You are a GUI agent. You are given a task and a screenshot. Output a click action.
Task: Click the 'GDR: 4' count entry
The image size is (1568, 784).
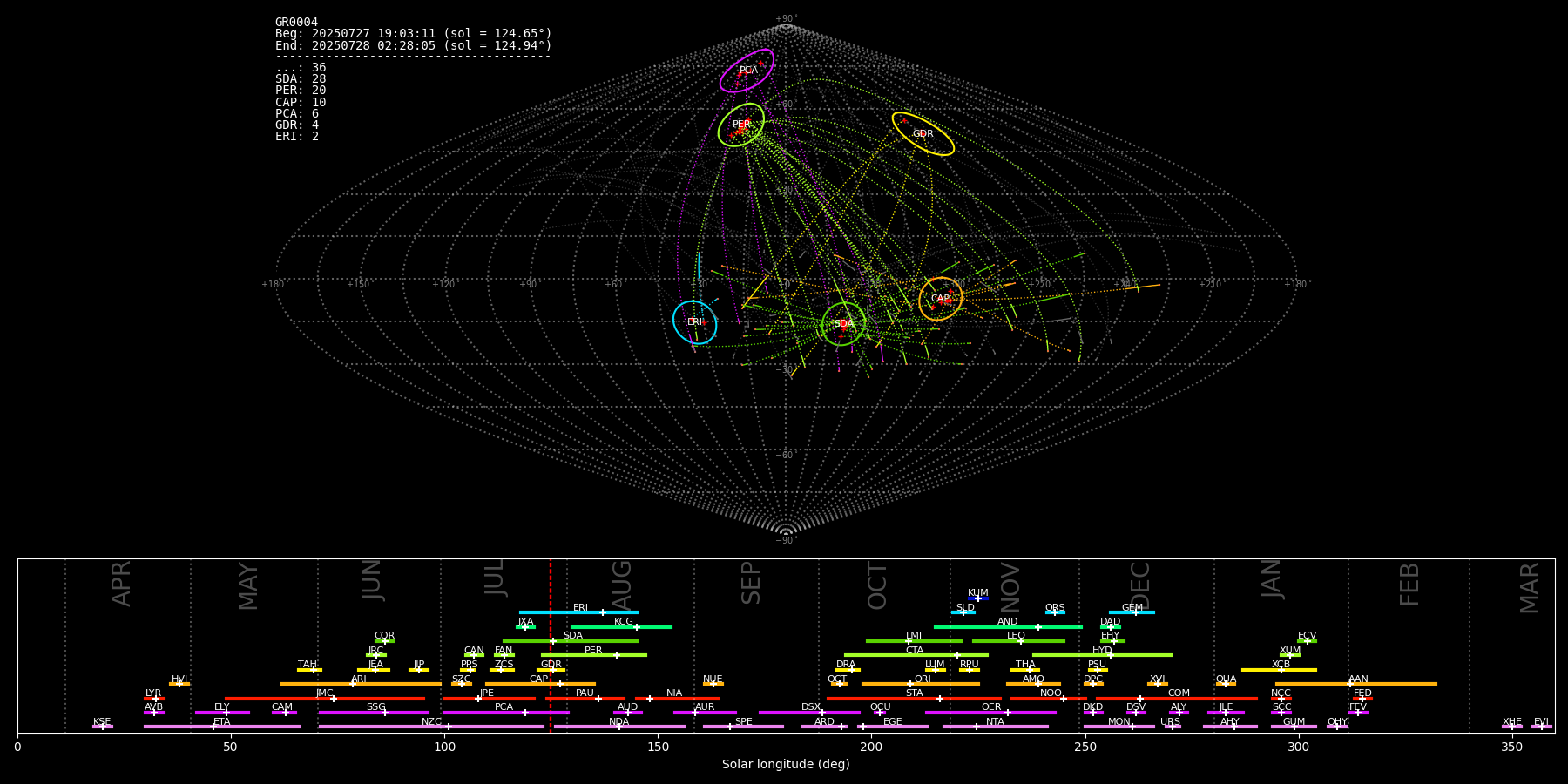tap(297, 125)
